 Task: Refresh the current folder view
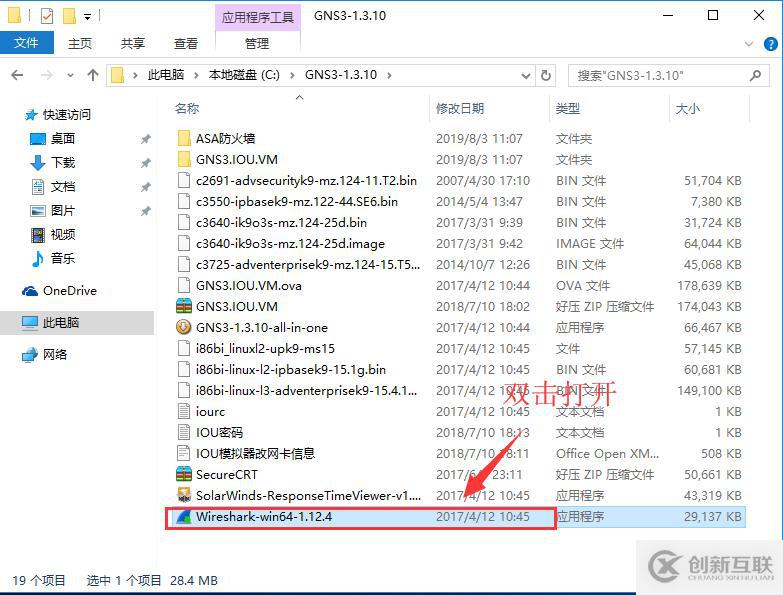[546, 75]
